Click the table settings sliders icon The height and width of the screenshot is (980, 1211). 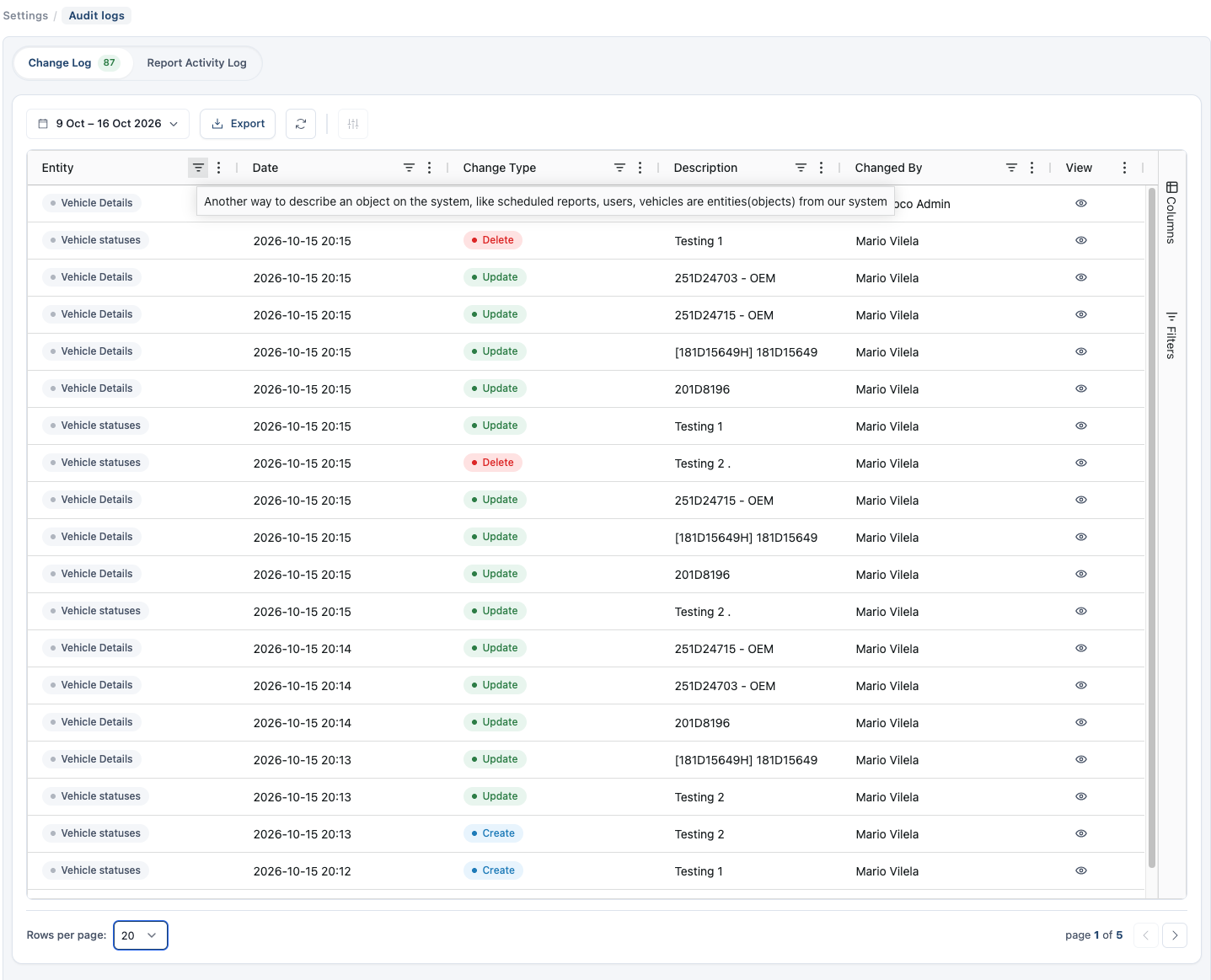click(353, 124)
